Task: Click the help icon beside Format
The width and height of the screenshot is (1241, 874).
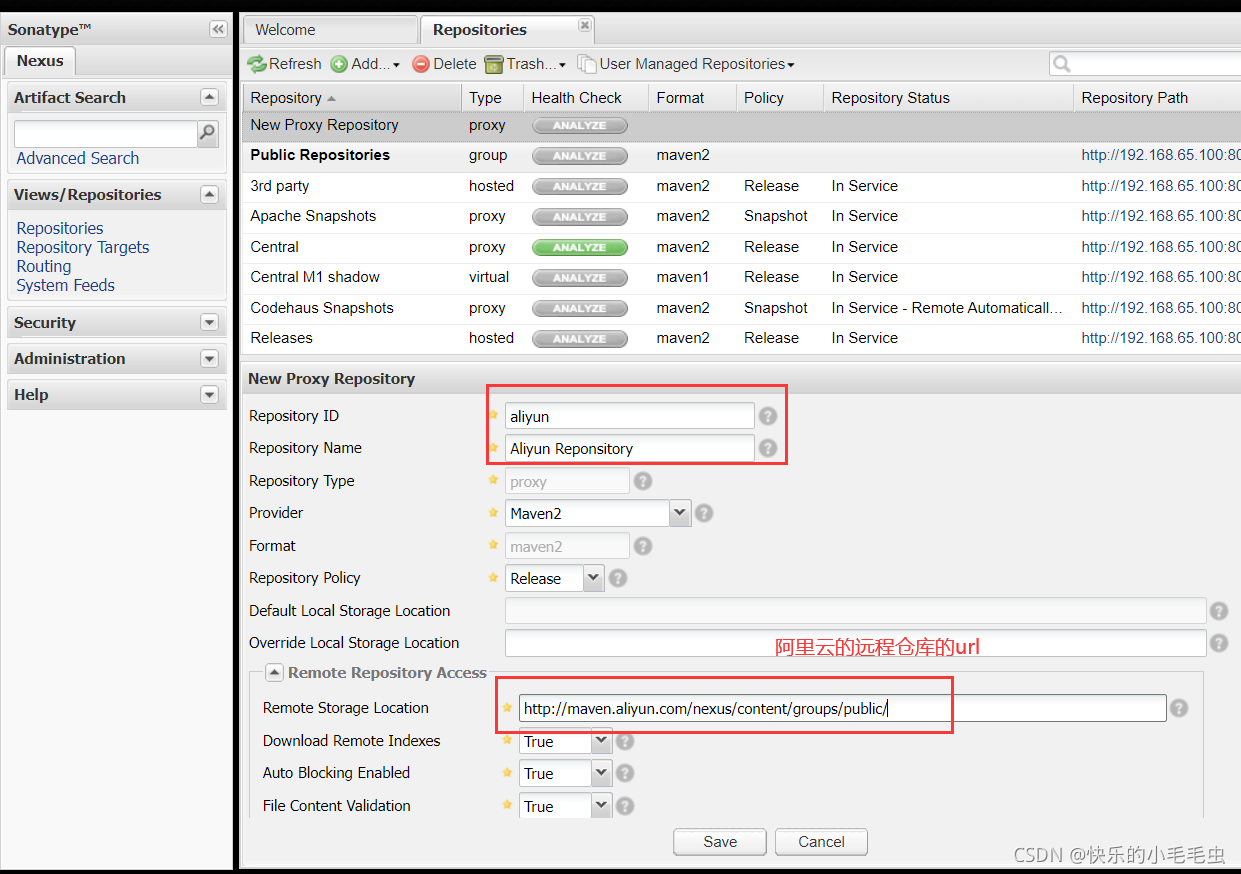Action: (x=643, y=546)
